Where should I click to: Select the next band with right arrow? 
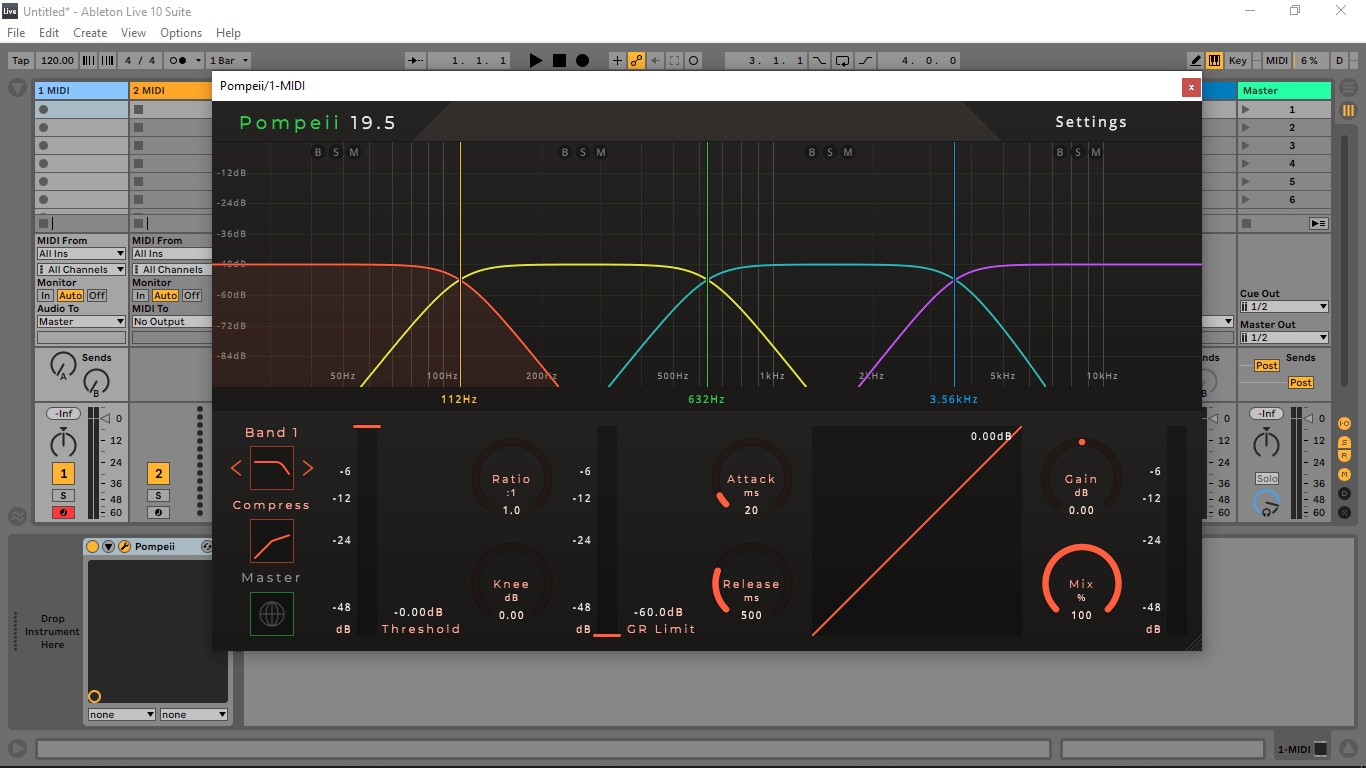(307, 468)
